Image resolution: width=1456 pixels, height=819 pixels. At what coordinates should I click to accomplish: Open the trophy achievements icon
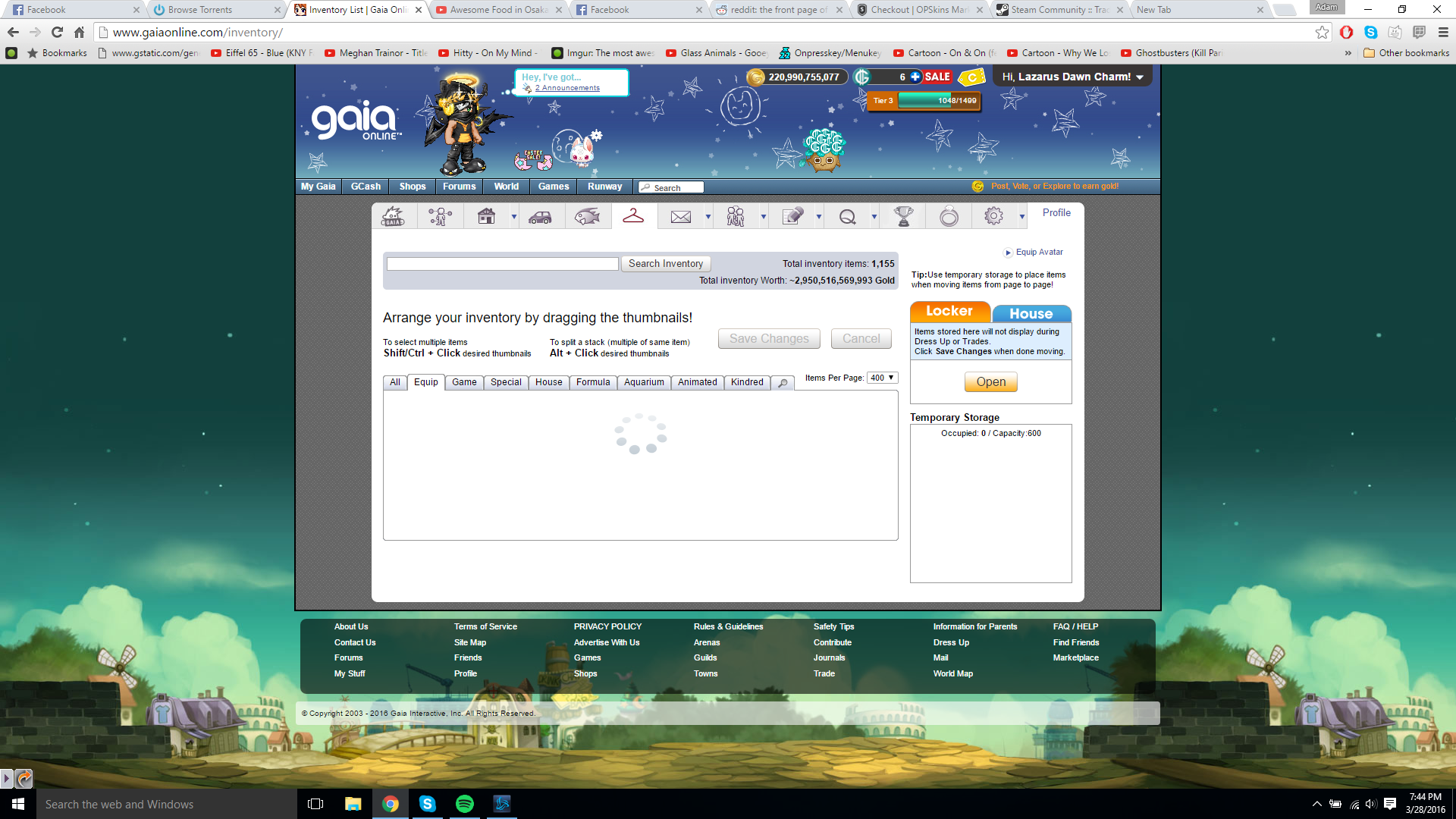click(x=903, y=217)
